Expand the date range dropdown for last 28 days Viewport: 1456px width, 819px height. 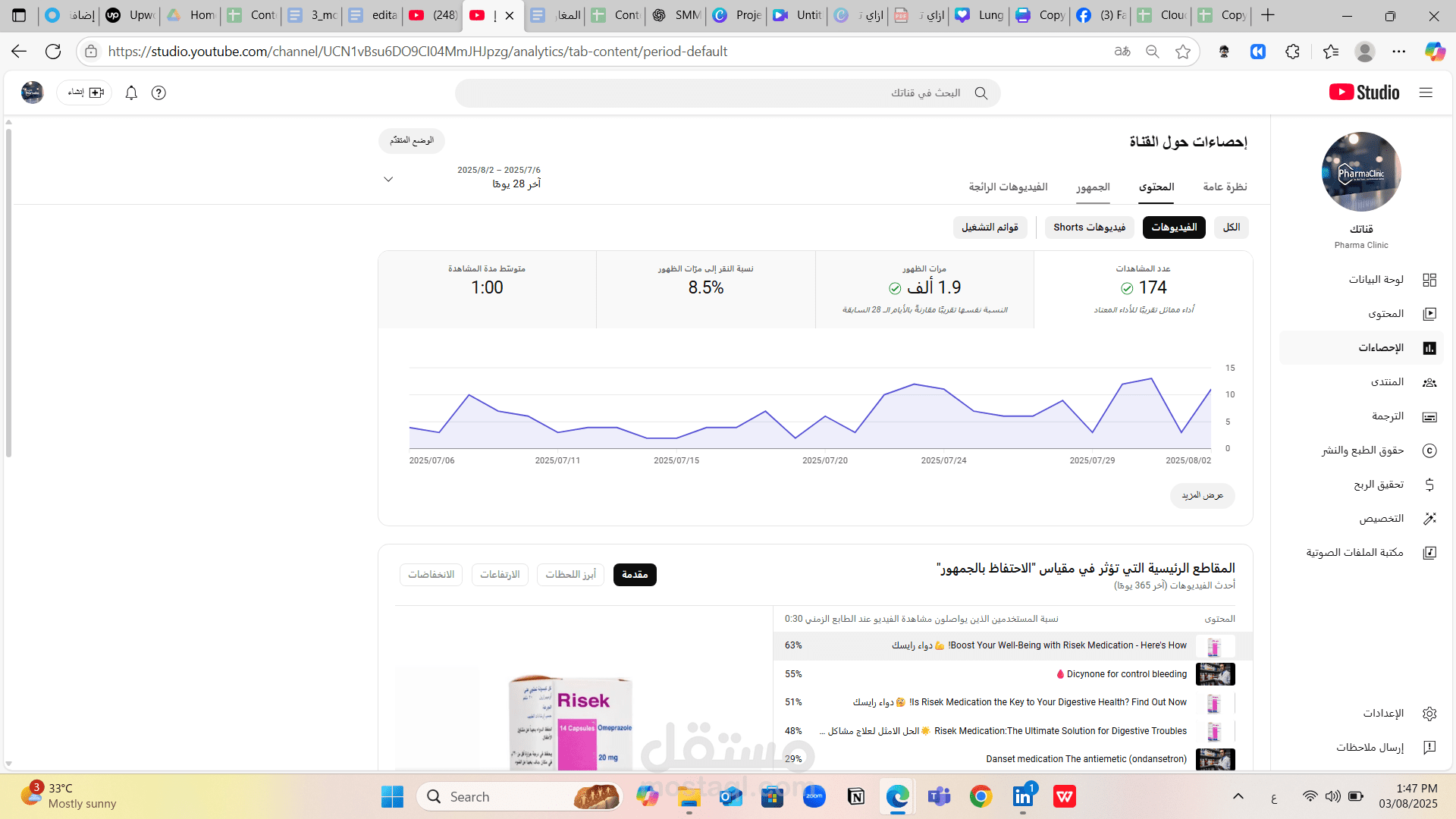click(x=388, y=180)
